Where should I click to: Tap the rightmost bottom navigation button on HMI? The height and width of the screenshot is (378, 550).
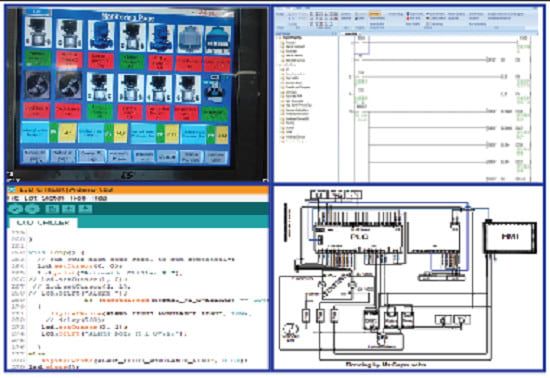point(215,157)
